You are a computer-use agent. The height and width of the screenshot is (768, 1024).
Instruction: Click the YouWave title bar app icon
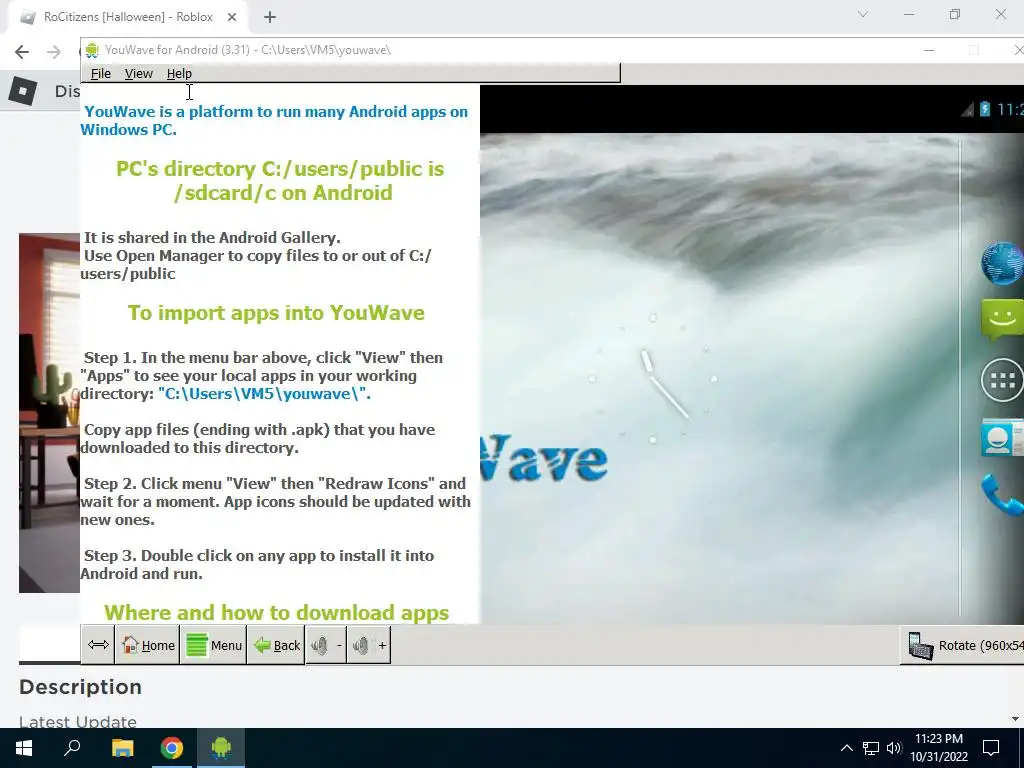[92, 50]
